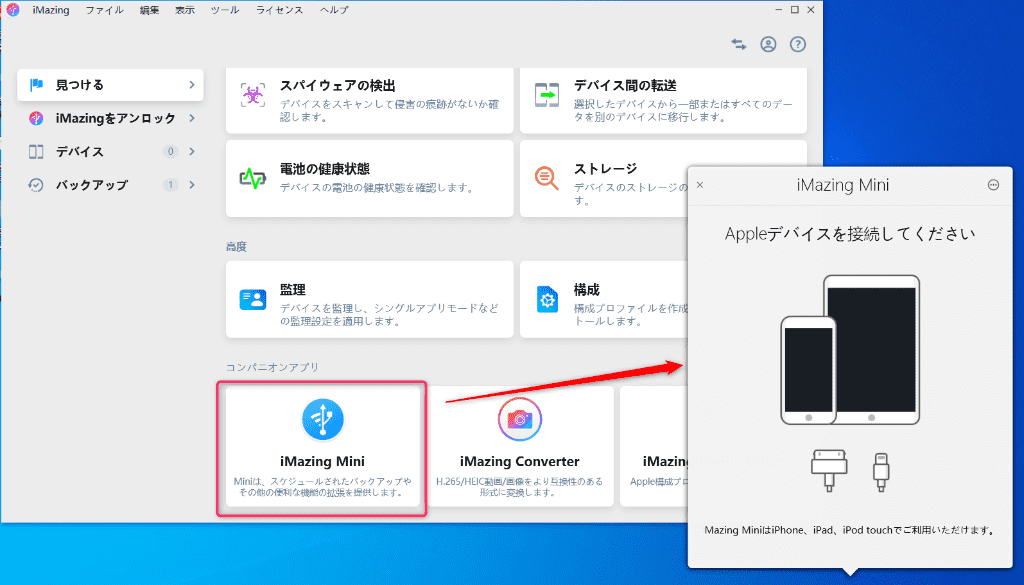Image resolution: width=1024 pixels, height=585 pixels.
Task: Click the デバイス sidebar icon
Action: tap(36, 151)
